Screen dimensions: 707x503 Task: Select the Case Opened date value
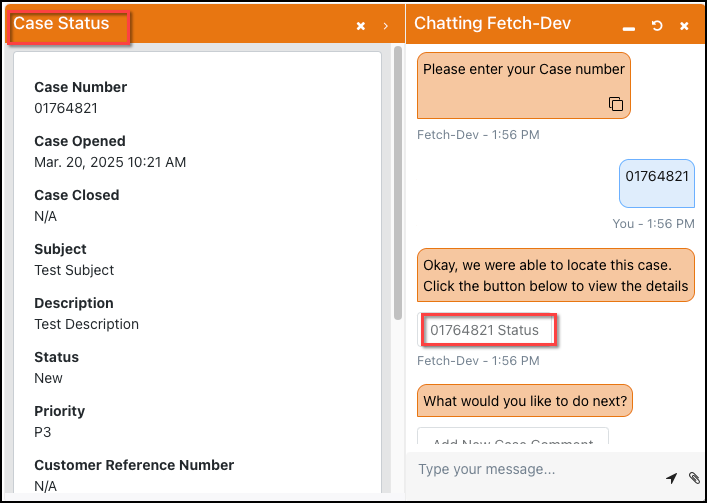point(110,162)
